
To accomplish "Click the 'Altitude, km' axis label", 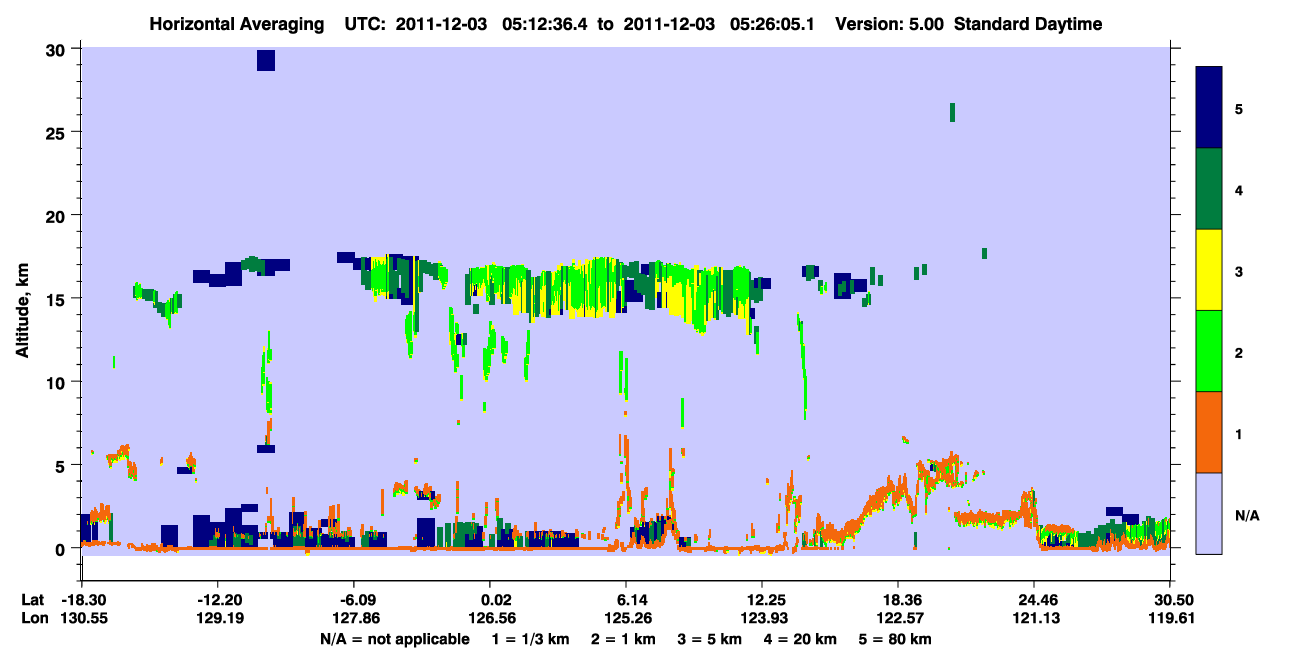I will tap(22, 310).
